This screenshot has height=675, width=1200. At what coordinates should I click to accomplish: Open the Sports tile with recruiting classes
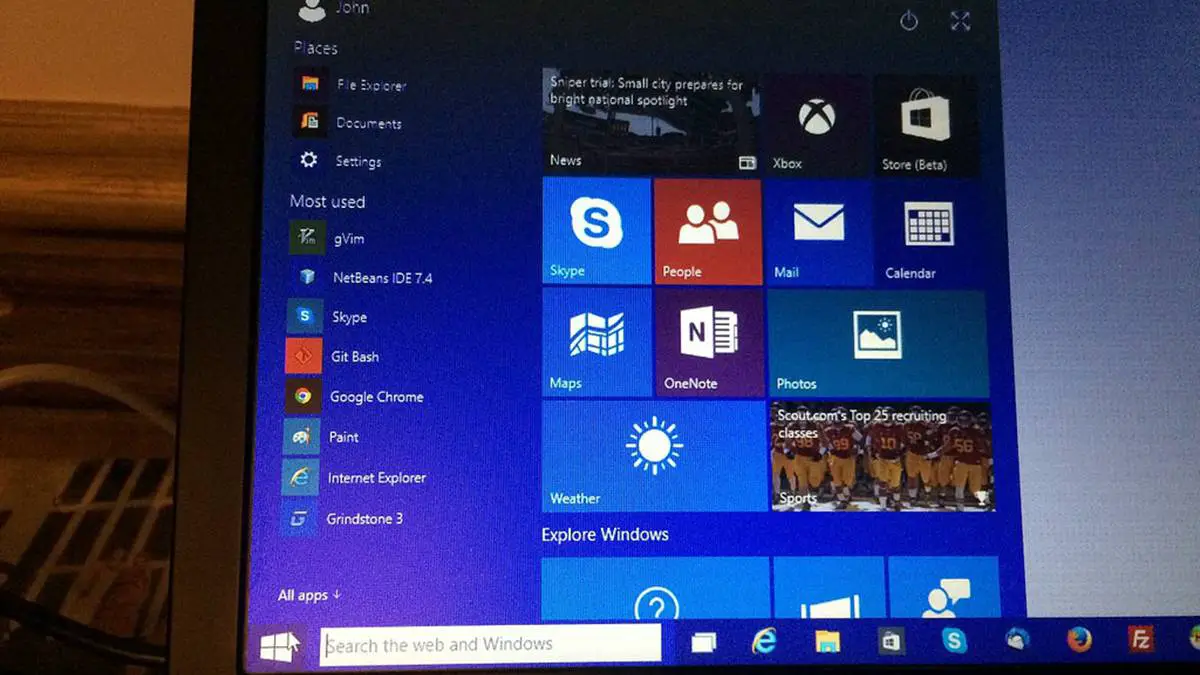click(x=882, y=457)
